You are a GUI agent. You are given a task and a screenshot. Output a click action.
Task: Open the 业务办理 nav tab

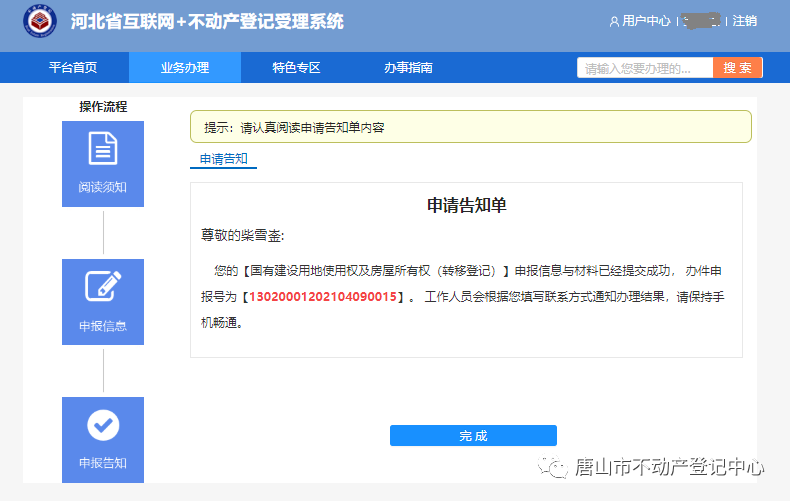185,68
